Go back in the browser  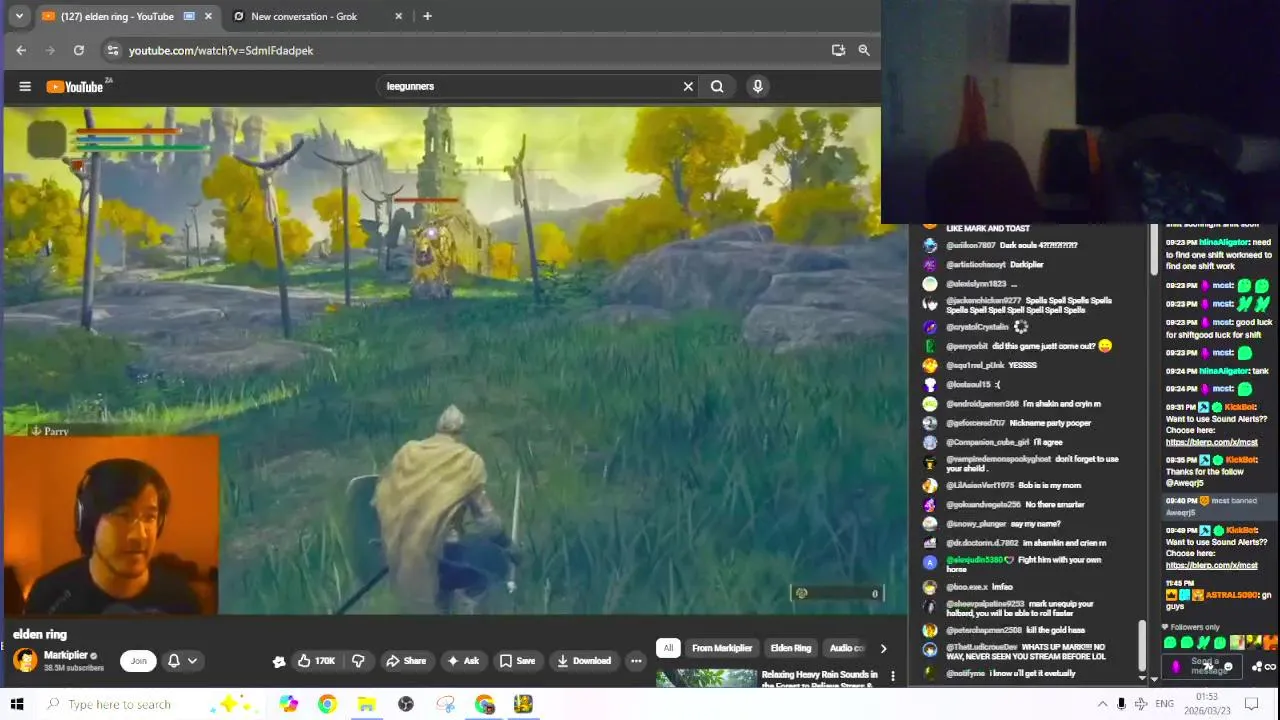21,50
